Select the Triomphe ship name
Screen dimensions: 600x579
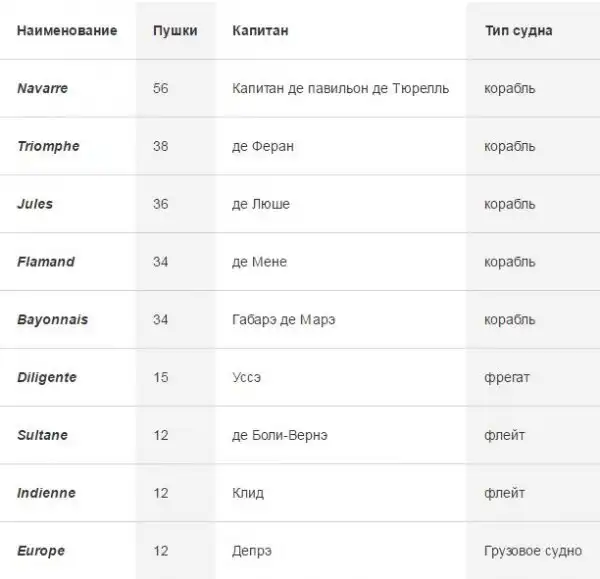tap(48, 146)
